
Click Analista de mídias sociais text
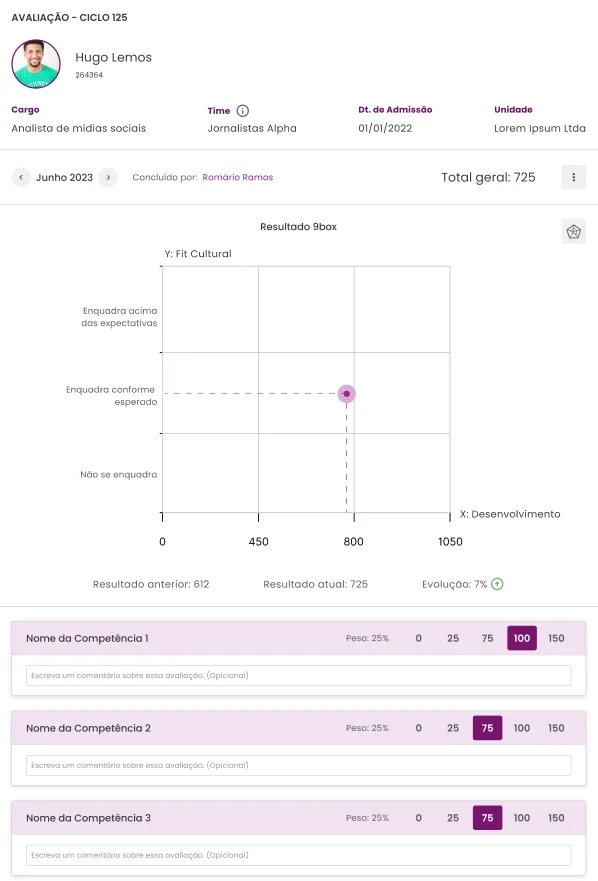[79, 128]
